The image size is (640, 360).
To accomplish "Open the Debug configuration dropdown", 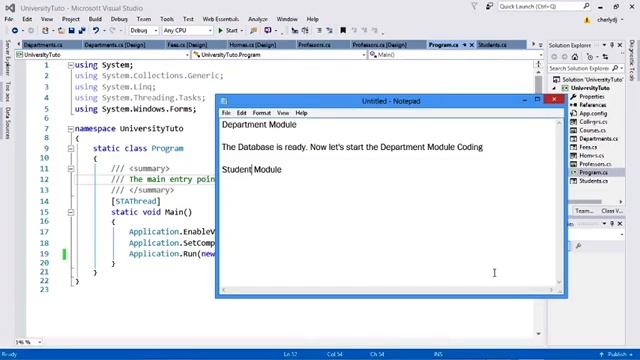I will pyautogui.click(x=143, y=31).
